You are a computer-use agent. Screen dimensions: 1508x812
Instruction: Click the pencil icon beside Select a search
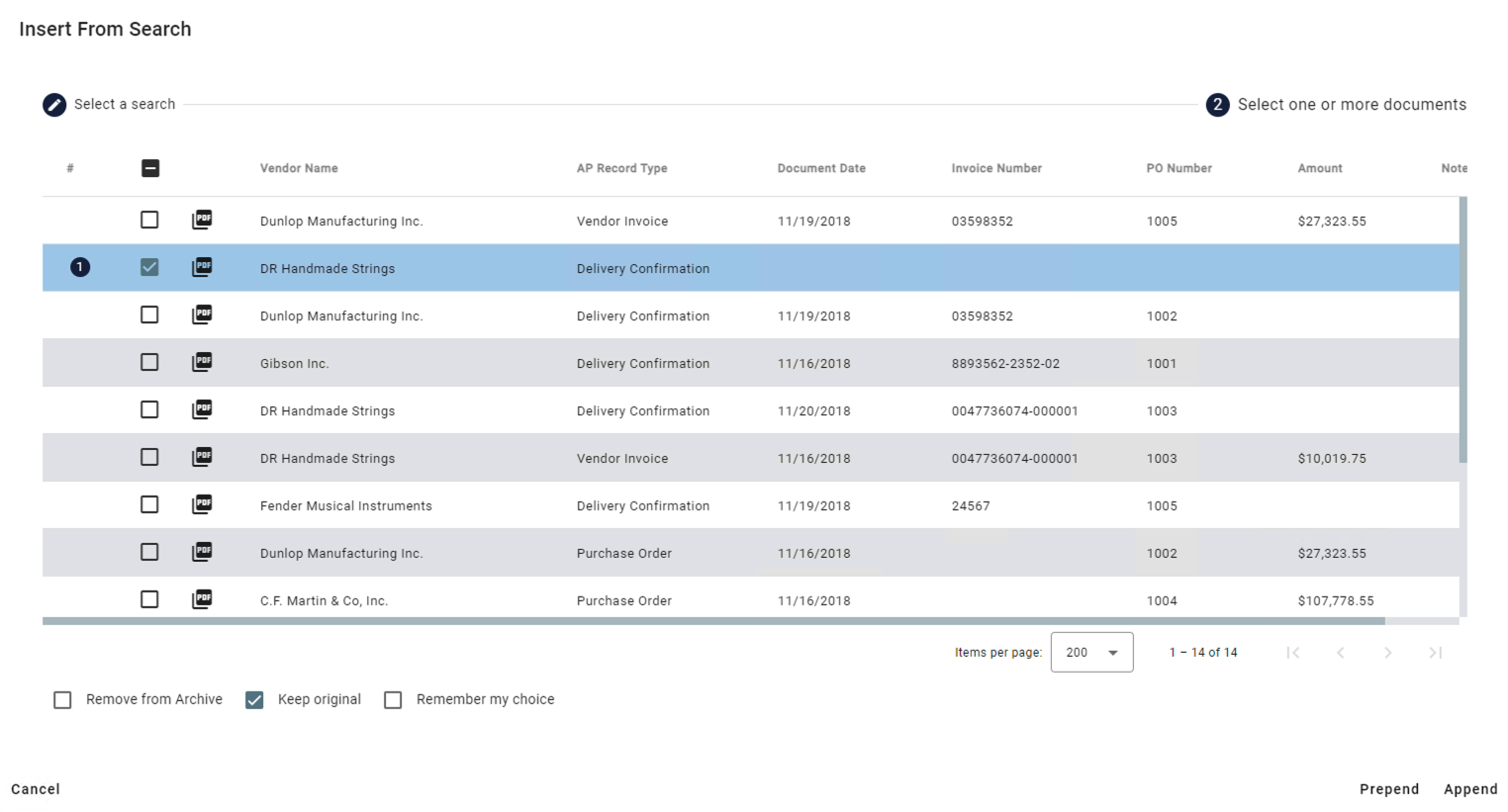[54, 104]
